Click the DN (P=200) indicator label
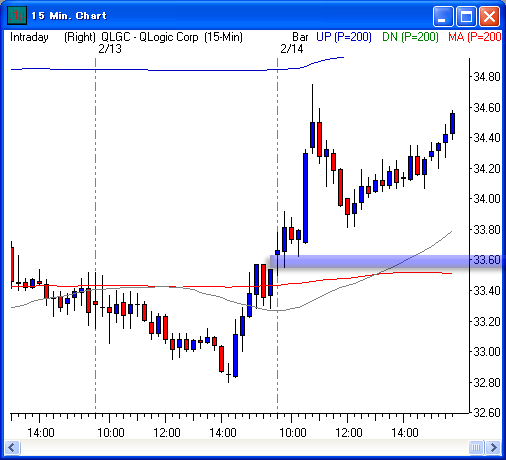 pyautogui.click(x=410, y=37)
